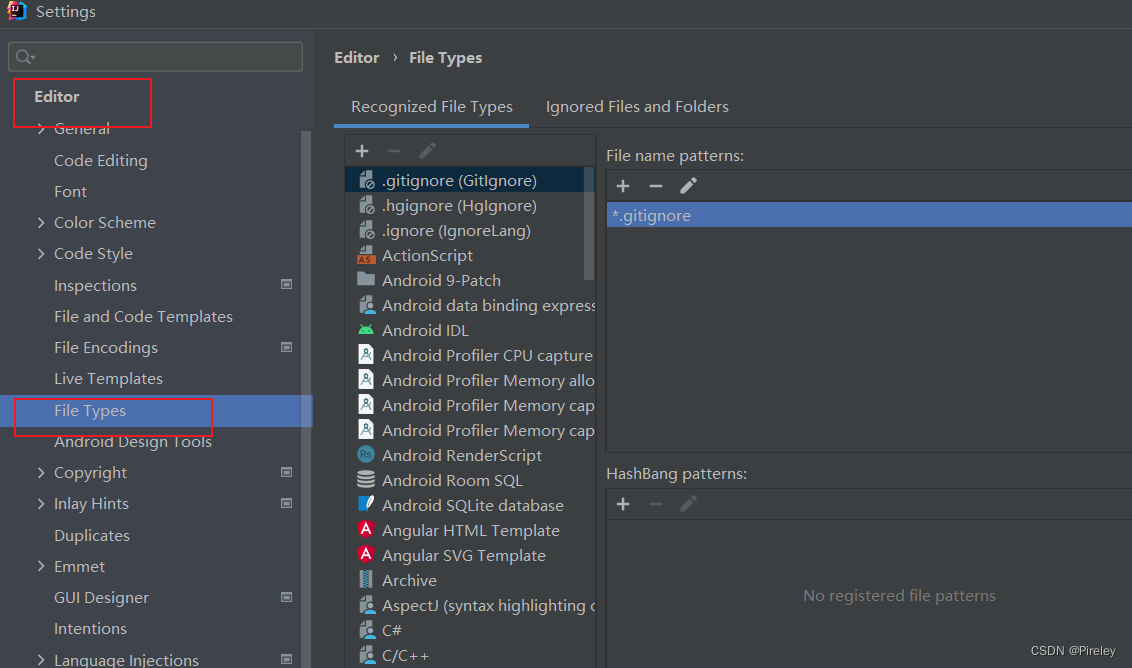This screenshot has width=1132, height=668.
Task: Click the .hgignore file type icon
Action: click(x=367, y=205)
